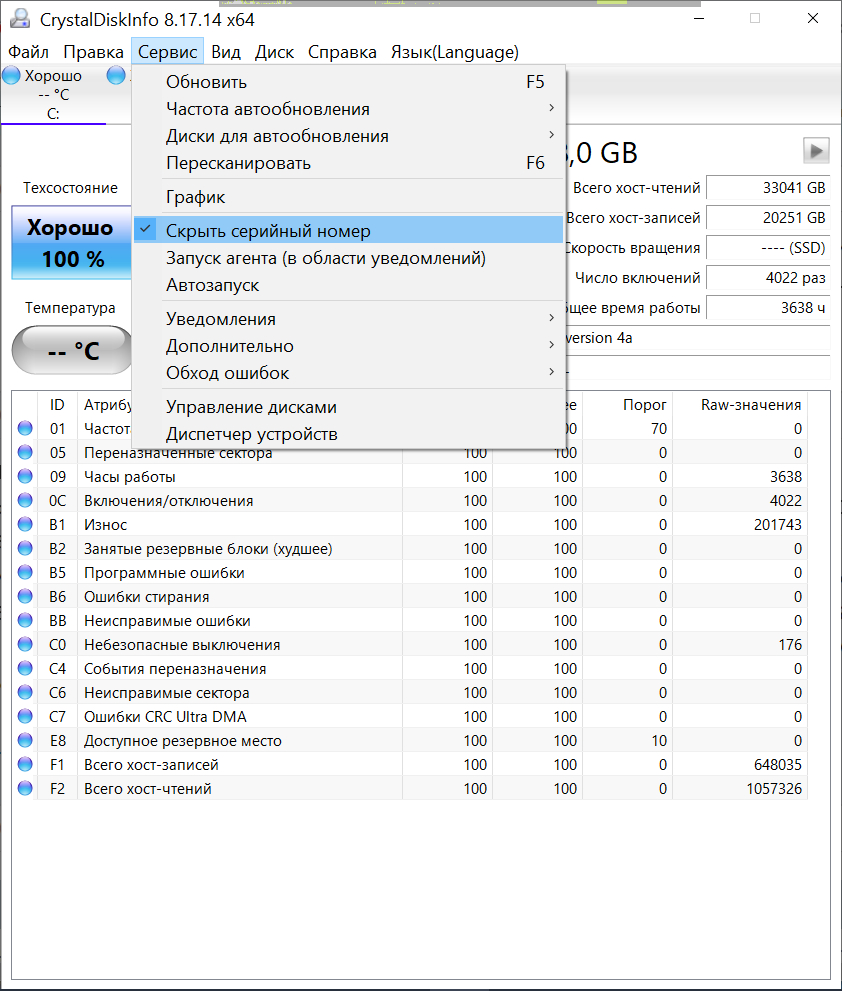
Task: Click the status orb of attribute E8
Action: [x=25, y=741]
